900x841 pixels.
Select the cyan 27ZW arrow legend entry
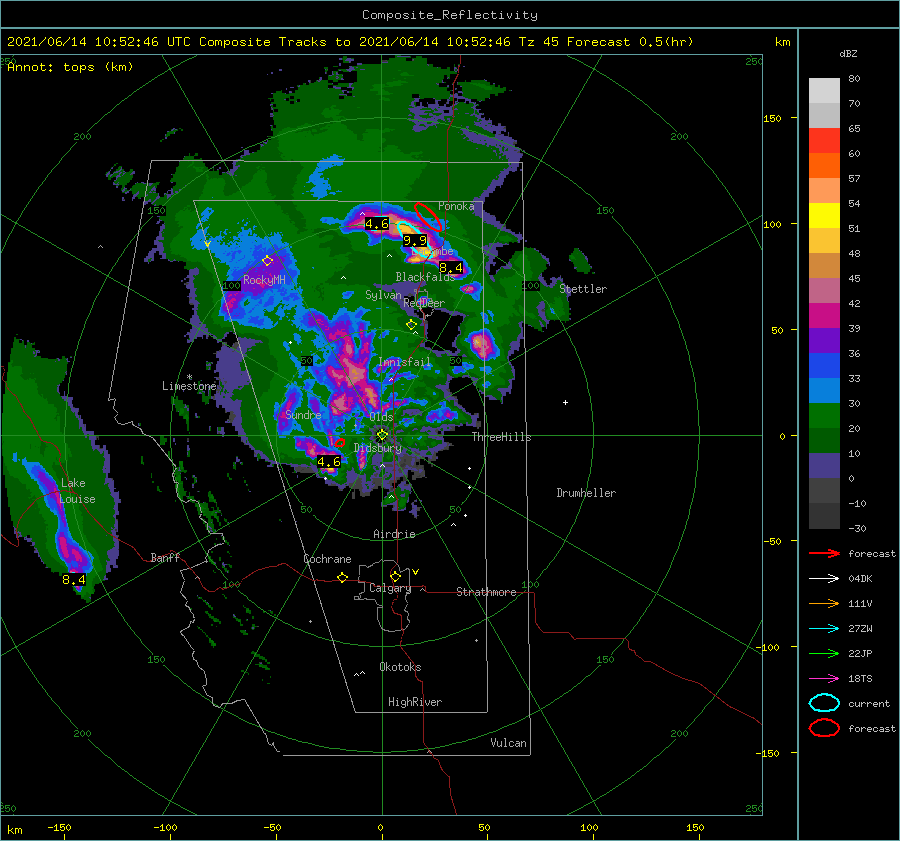[x=824, y=628]
